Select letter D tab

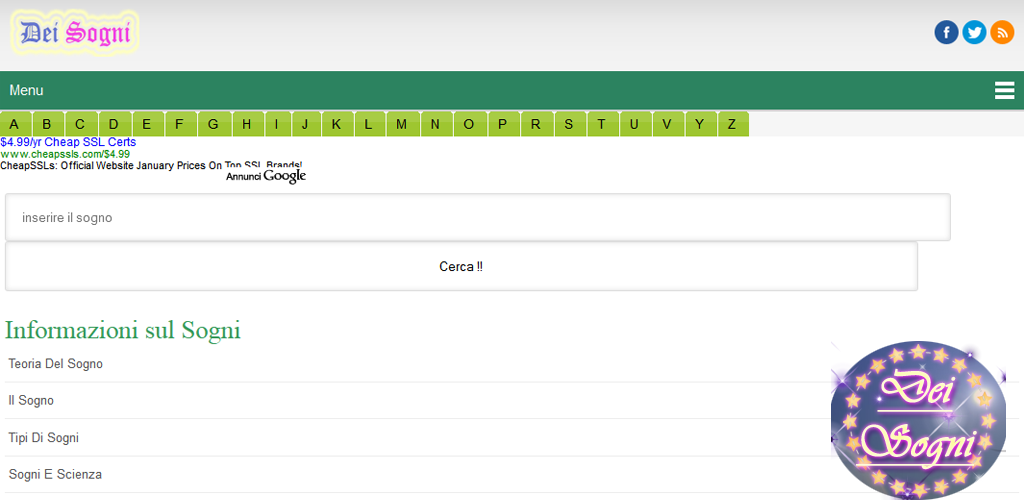pos(114,124)
